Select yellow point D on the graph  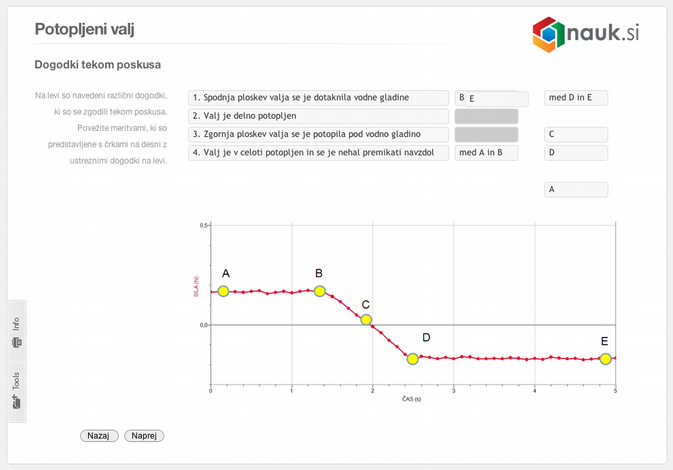[412, 359]
